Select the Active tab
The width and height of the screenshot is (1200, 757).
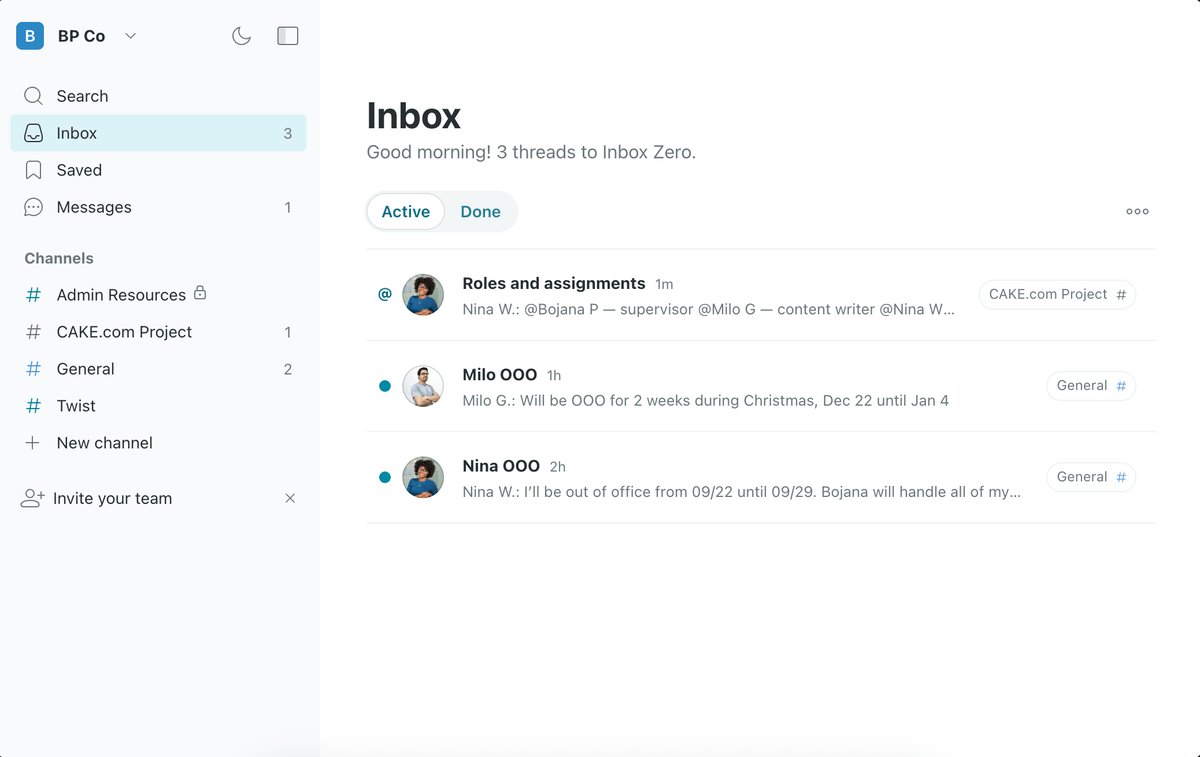click(x=406, y=211)
